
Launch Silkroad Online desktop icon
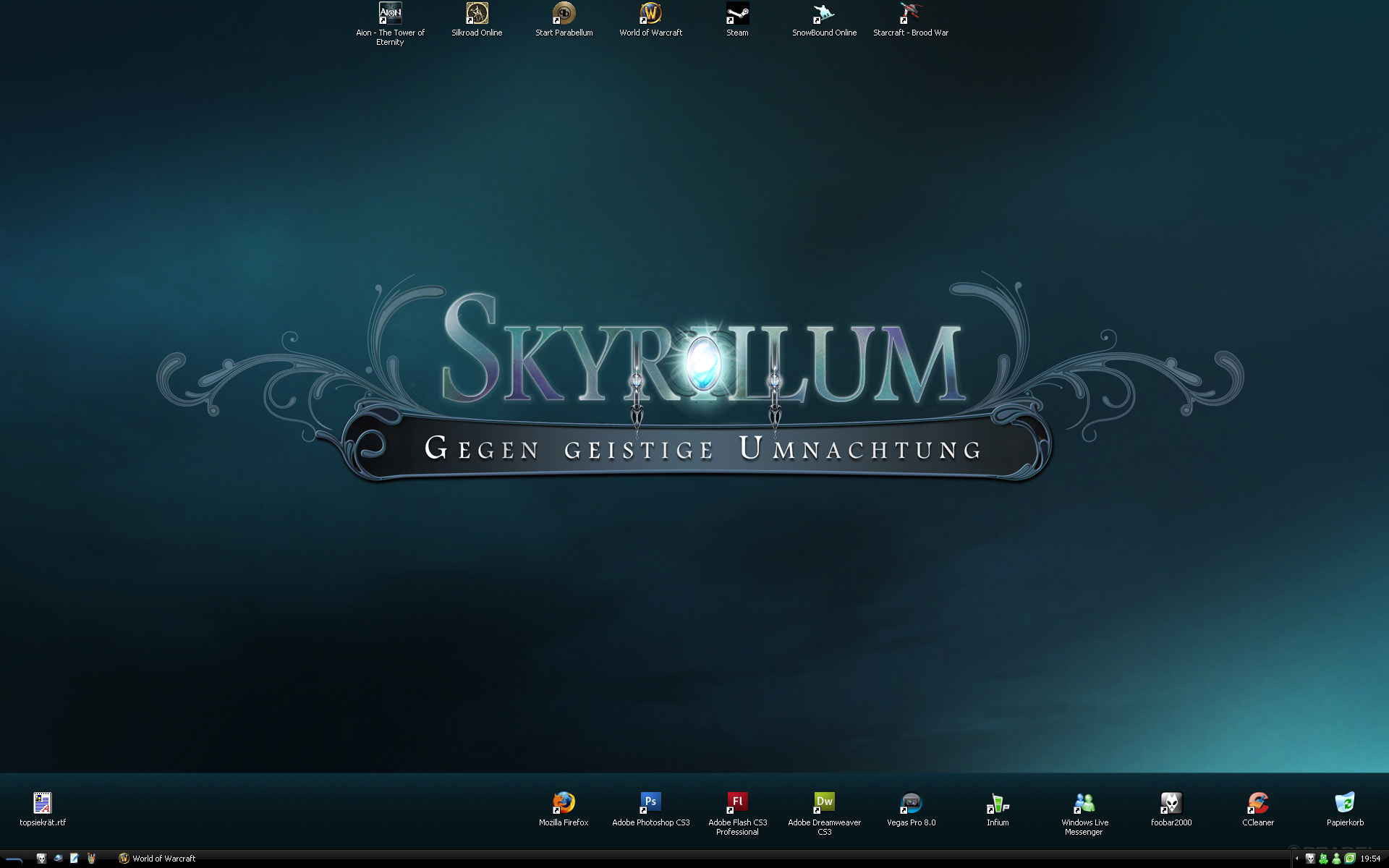(x=477, y=14)
